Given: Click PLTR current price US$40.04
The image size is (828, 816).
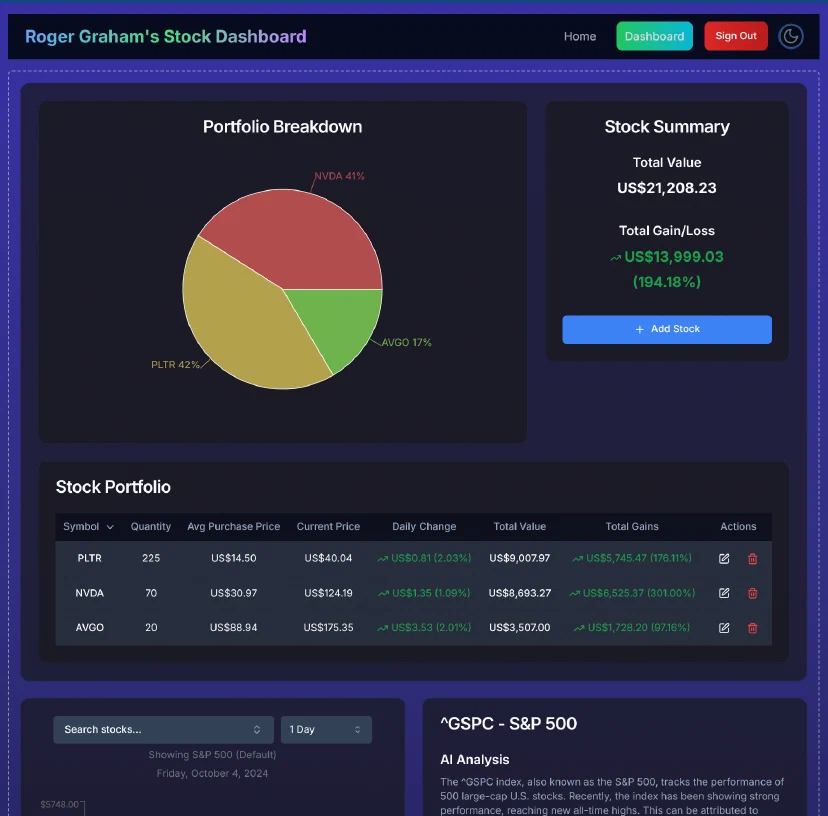Looking at the screenshot, I should [x=328, y=558].
